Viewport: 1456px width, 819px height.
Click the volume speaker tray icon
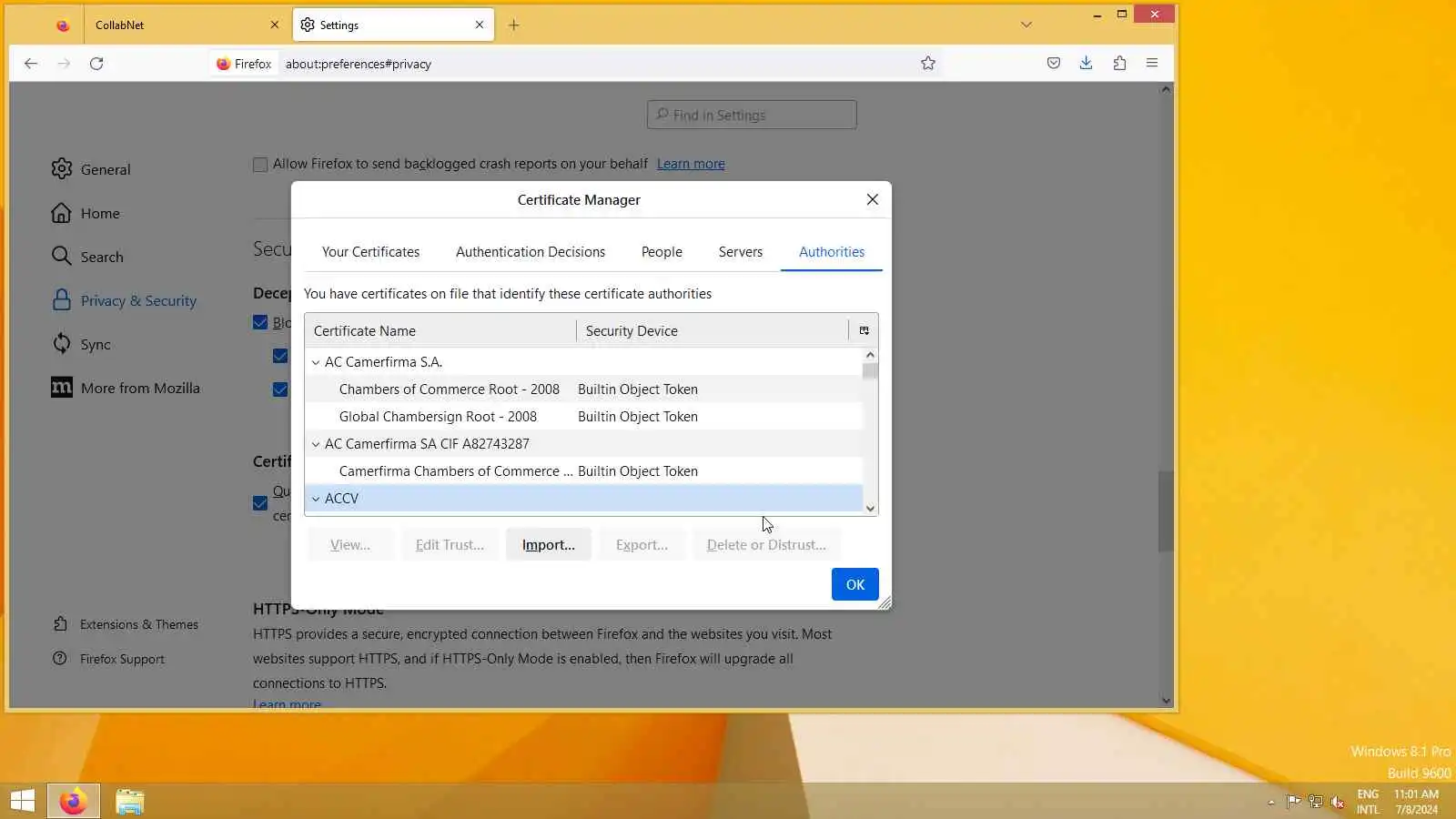(x=1338, y=802)
